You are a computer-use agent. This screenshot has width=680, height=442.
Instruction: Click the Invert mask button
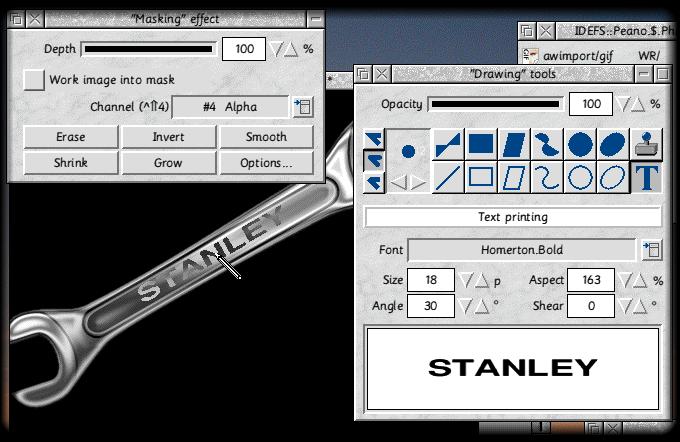(x=169, y=137)
